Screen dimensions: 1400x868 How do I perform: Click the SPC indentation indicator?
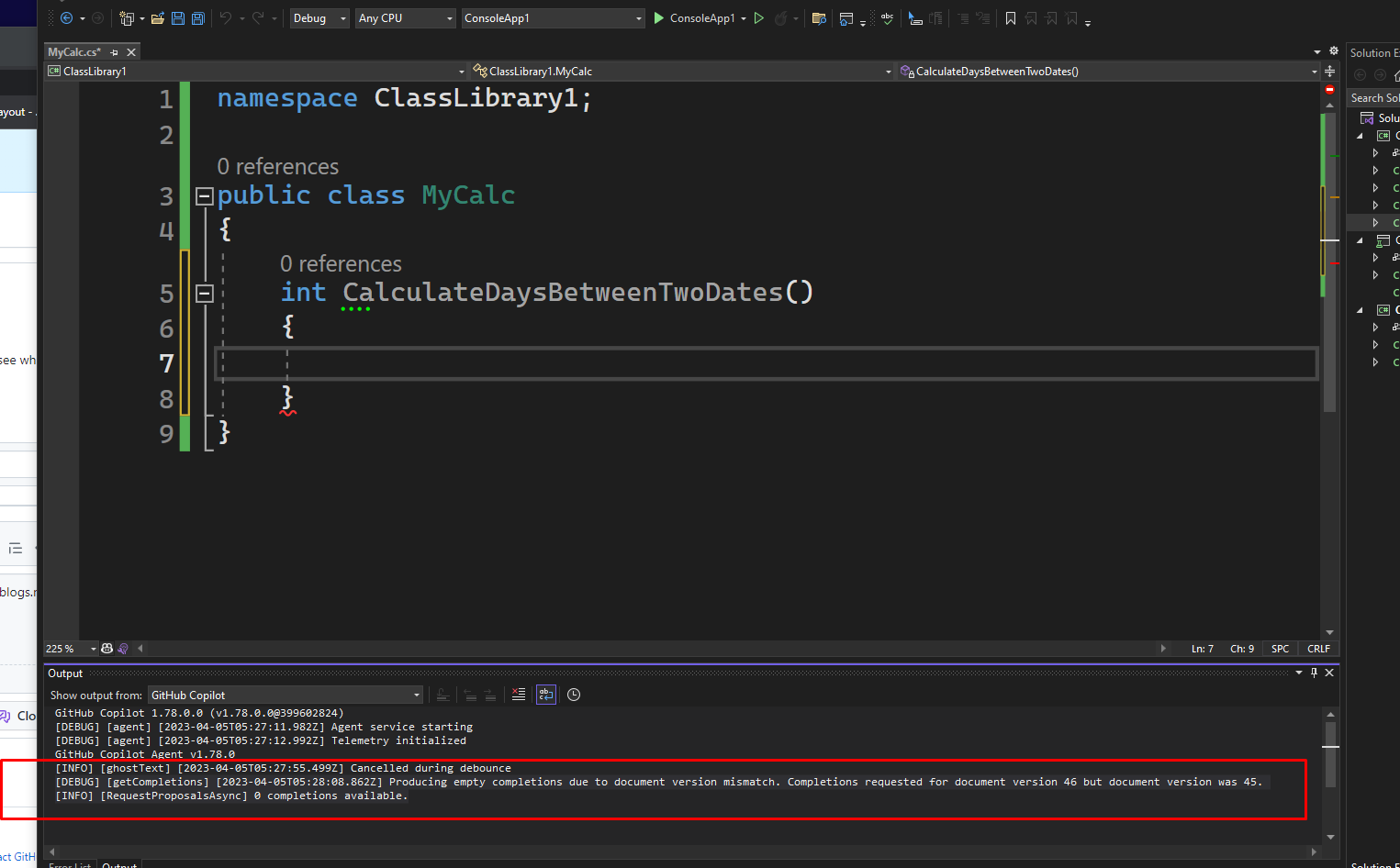[x=1280, y=649]
